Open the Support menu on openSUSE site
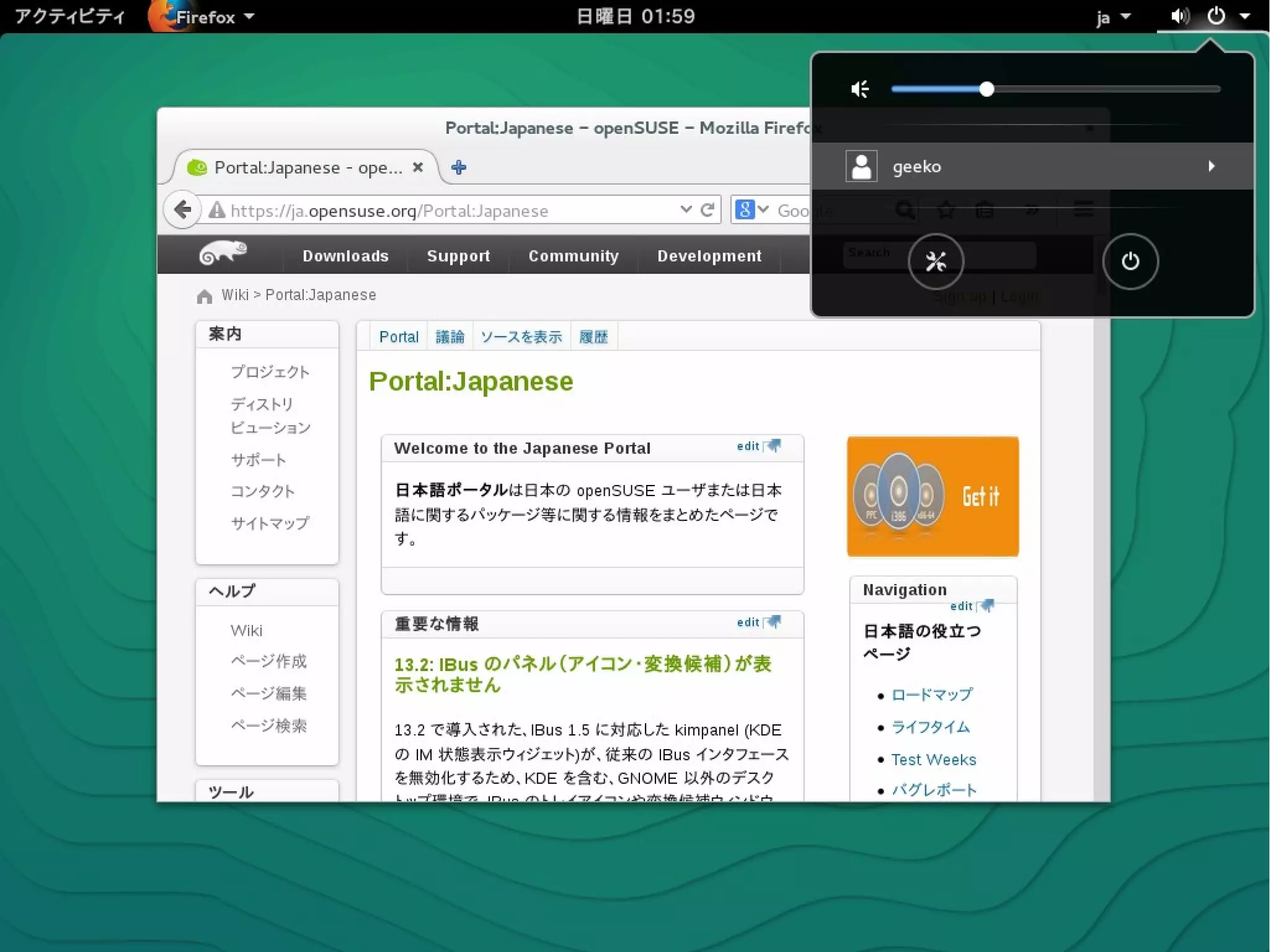 [458, 256]
